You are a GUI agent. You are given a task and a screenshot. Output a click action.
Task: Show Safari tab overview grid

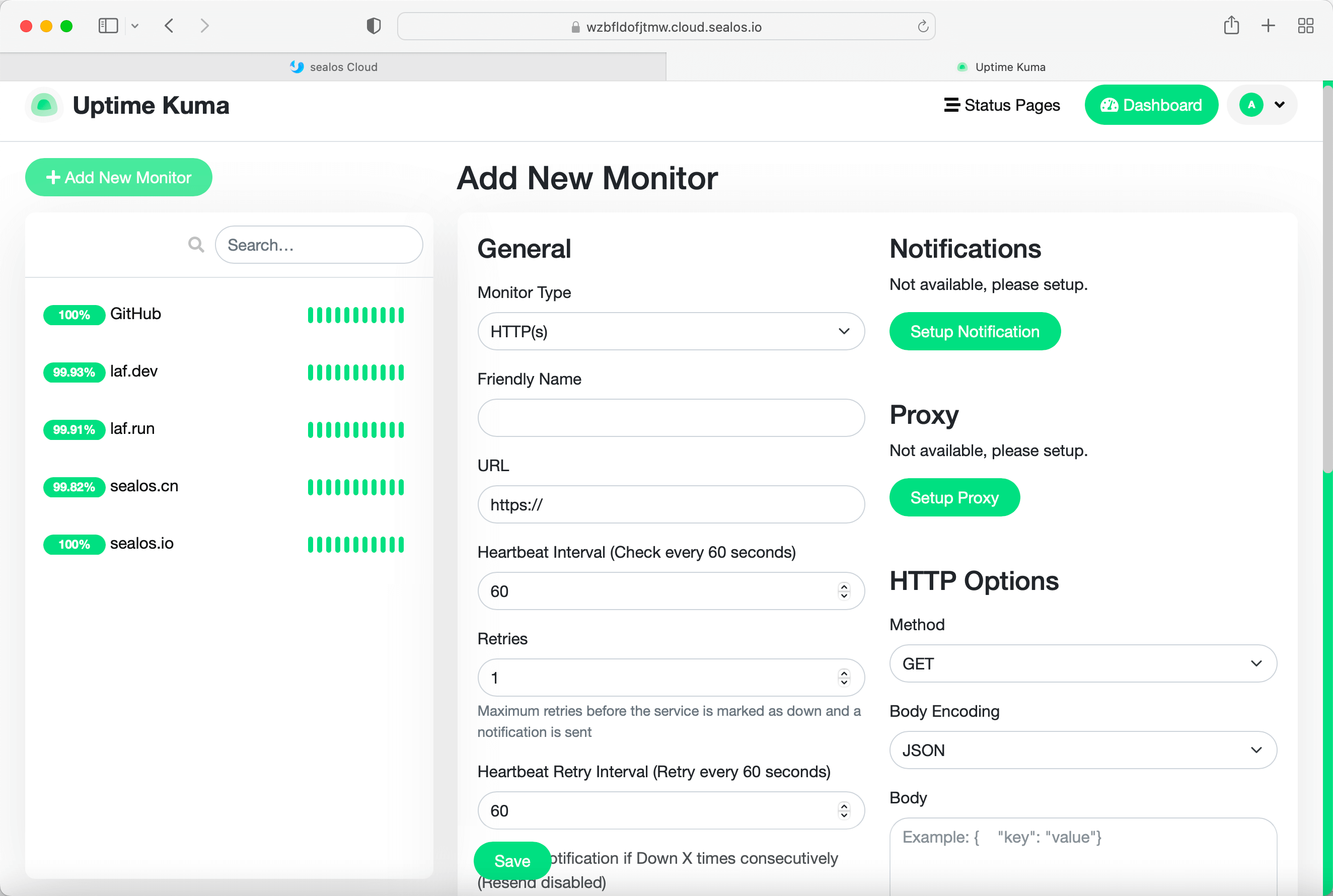click(x=1306, y=26)
